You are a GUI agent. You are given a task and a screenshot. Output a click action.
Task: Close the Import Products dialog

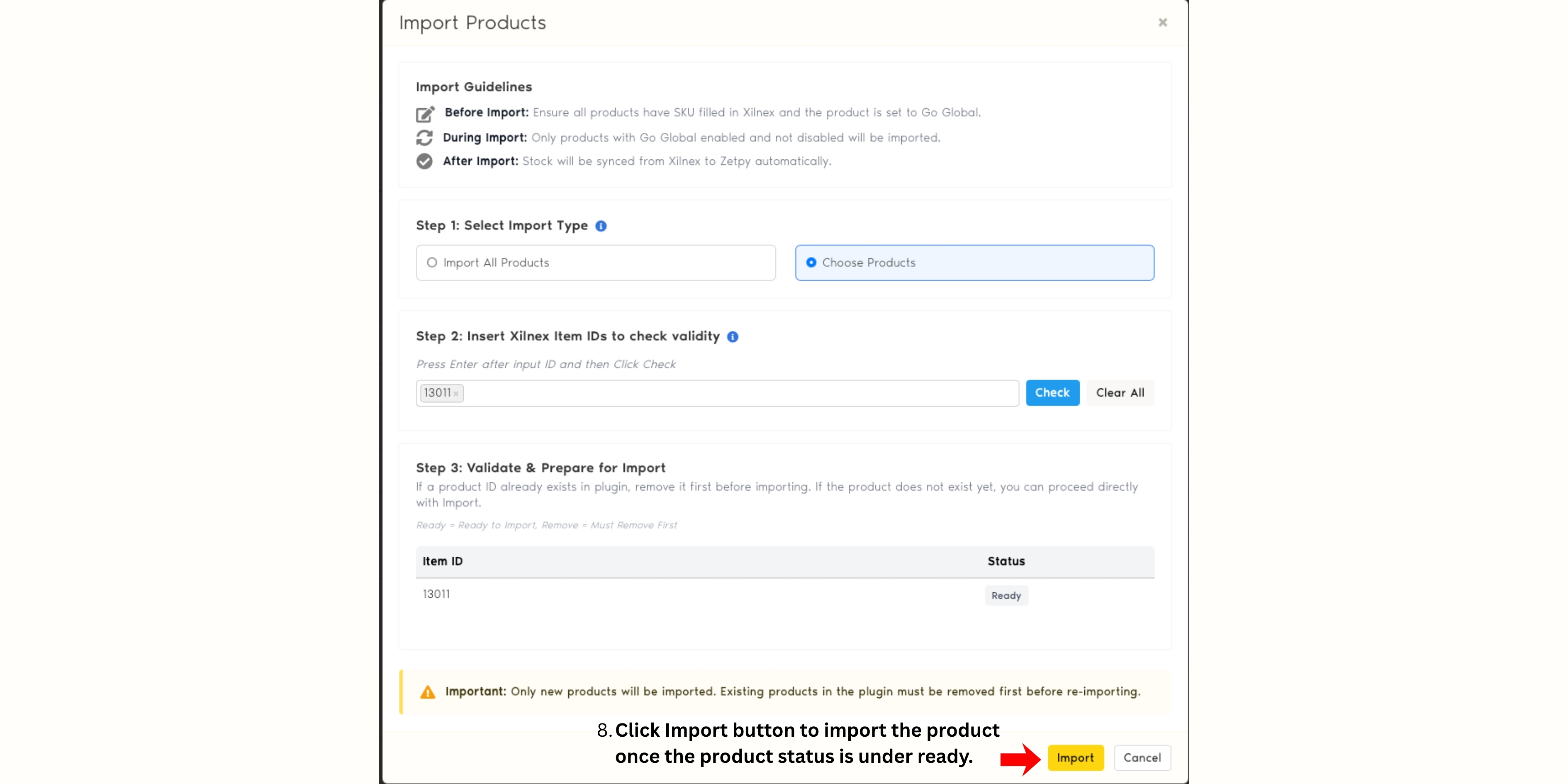click(1163, 22)
